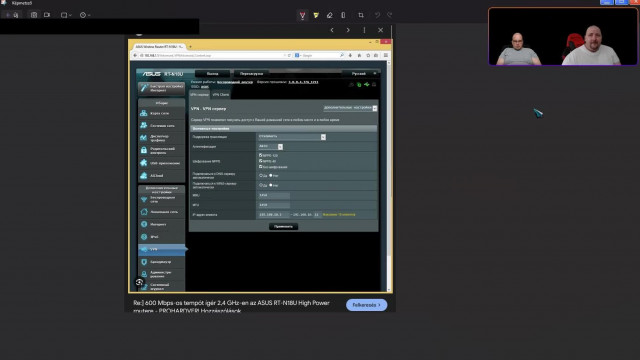640x360 pixels.
Task: Go to previous image in viewer
Action: (x=332, y=30)
